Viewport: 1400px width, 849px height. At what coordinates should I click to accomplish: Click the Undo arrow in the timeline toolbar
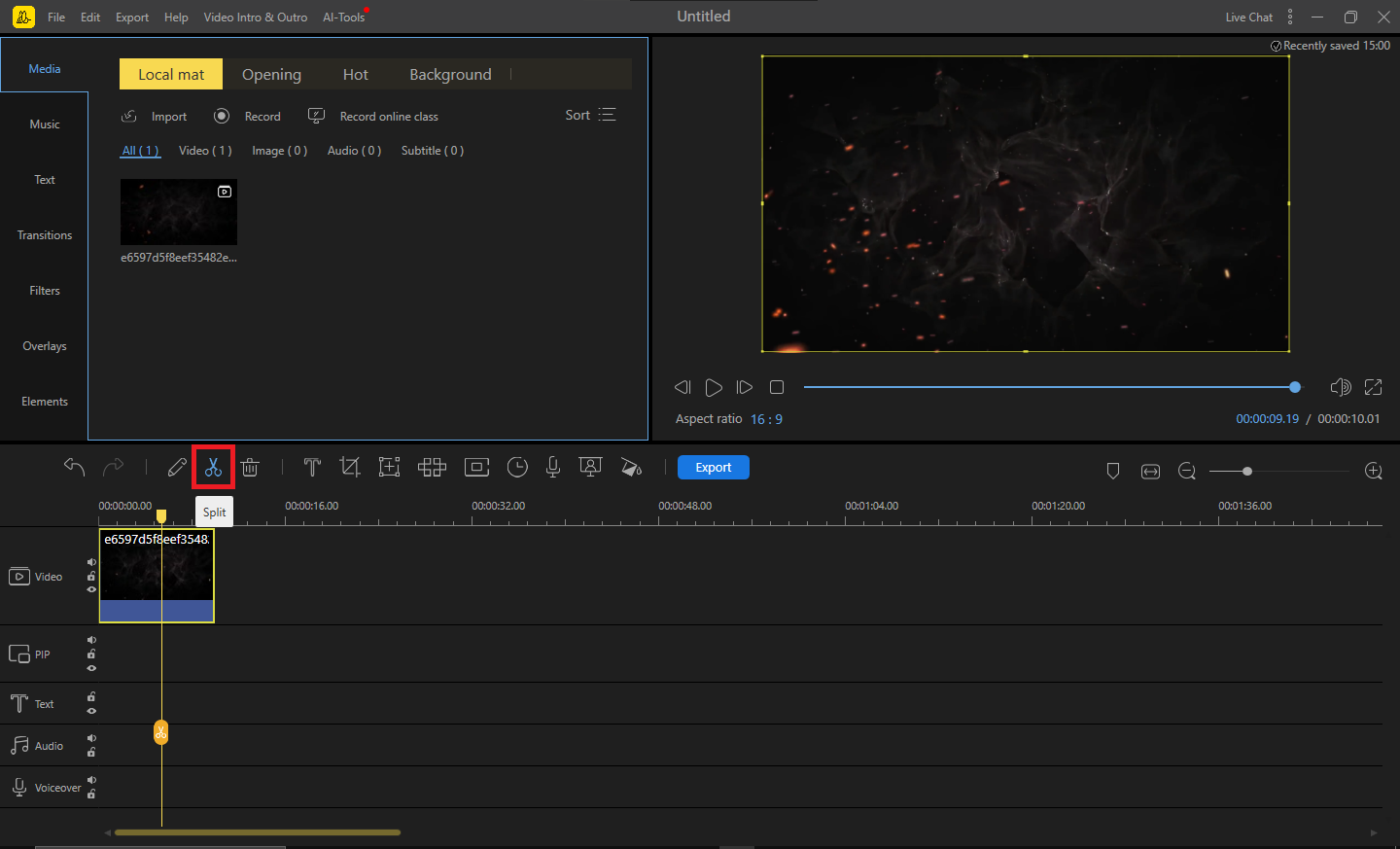coord(74,467)
